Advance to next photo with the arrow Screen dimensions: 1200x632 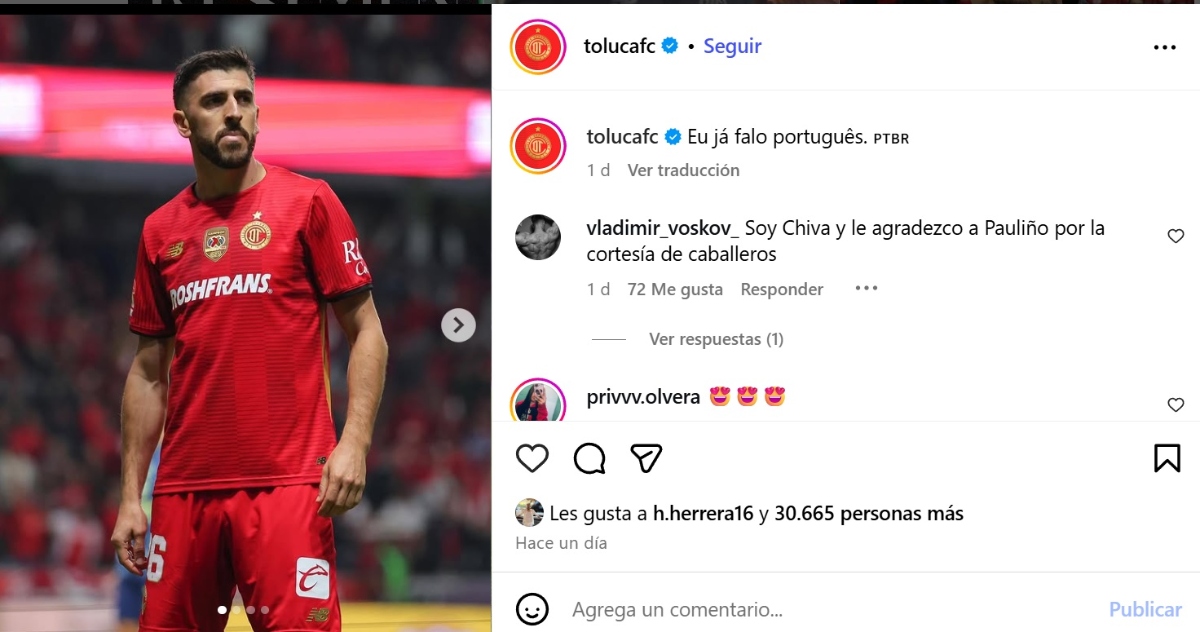coord(459,324)
